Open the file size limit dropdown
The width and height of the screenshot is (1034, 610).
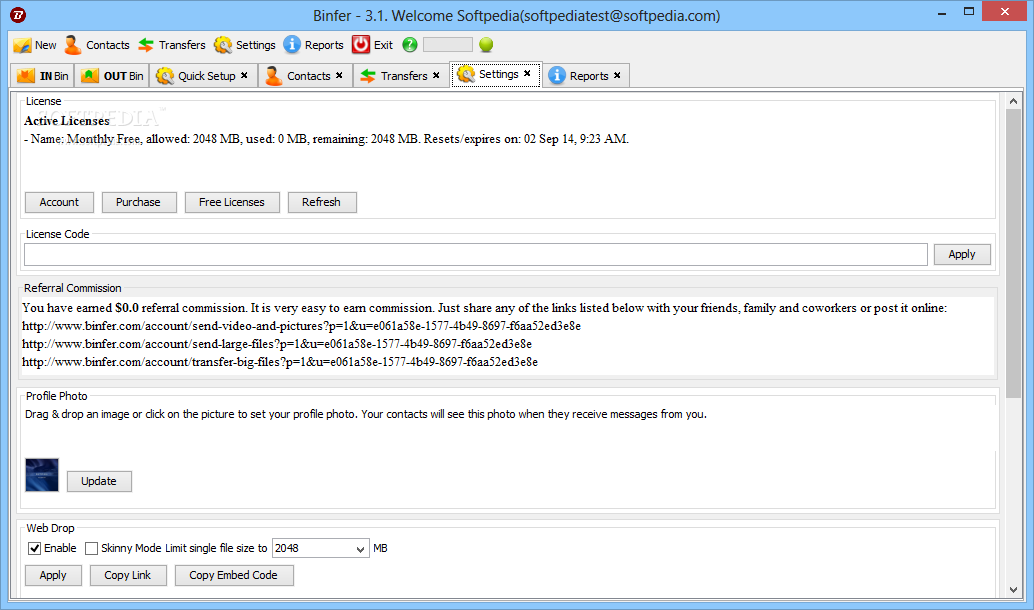(x=361, y=549)
